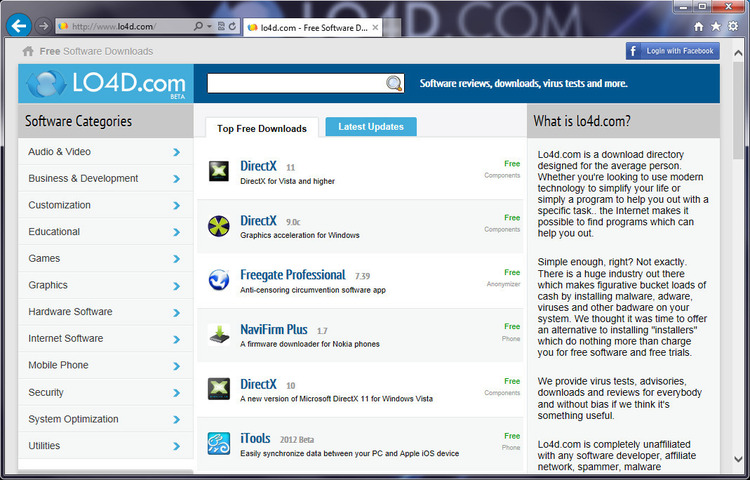Click the Games category label
This screenshot has height=480, width=750.
(x=44, y=258)
